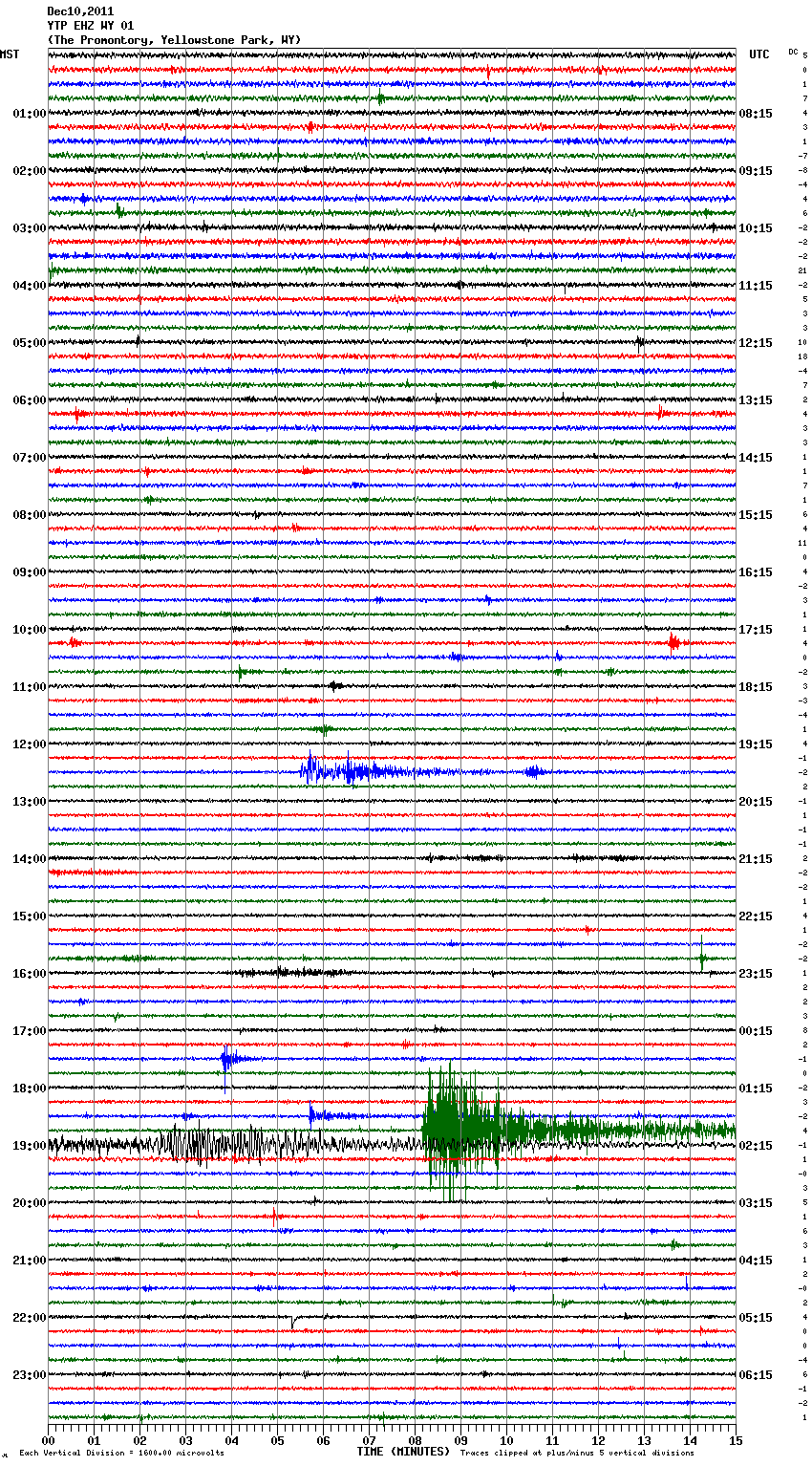Image resolution: width=812 pixels, height=1466 pixels.
Task: Click the UTC timezone header
Action: tap(759, 54)
